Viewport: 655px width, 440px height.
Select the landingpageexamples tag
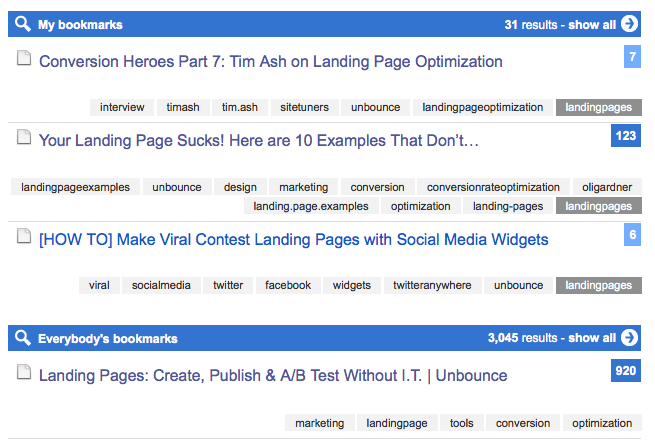click(75, 187)
